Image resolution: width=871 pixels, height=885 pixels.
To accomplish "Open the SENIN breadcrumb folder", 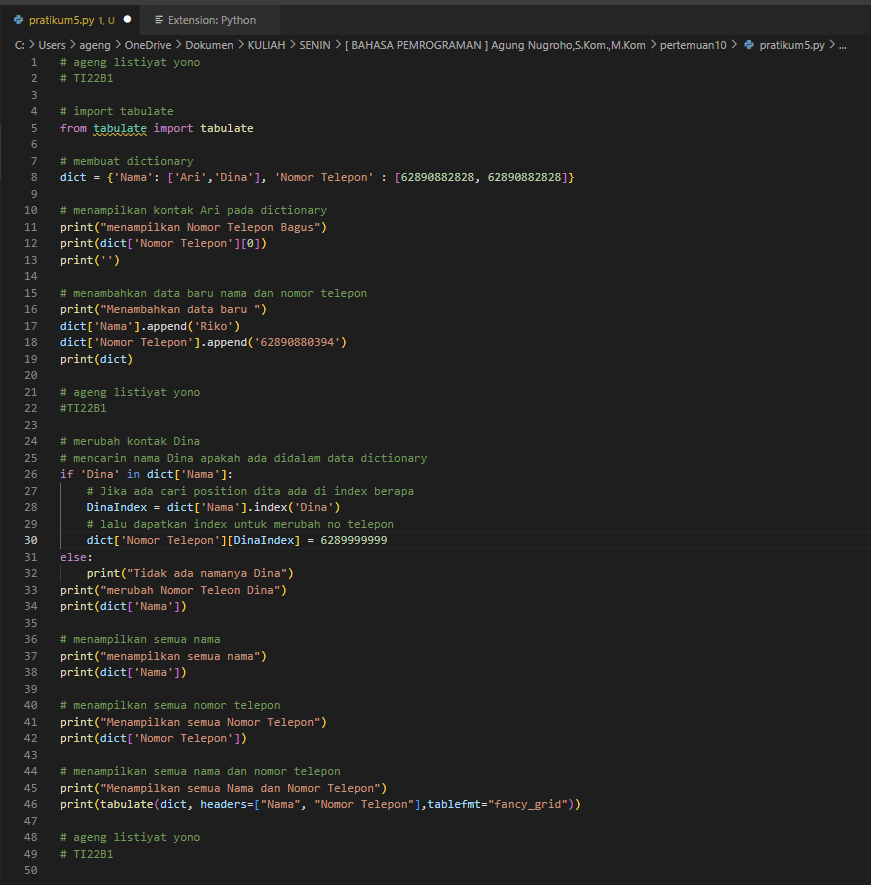I will click(315, 45).
